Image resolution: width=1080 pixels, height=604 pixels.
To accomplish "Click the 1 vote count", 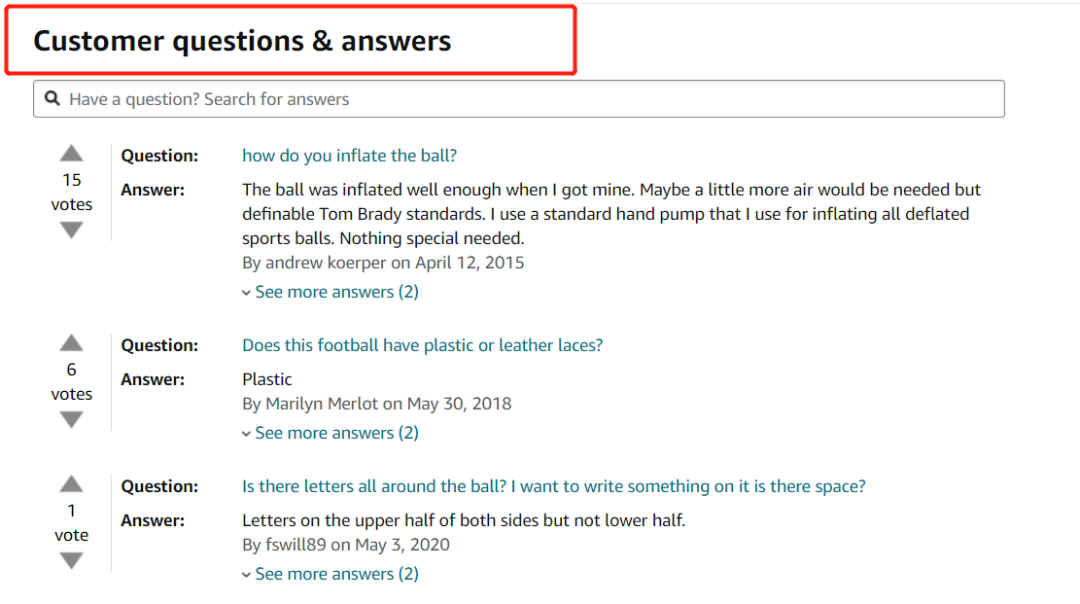I will [72, 523].
